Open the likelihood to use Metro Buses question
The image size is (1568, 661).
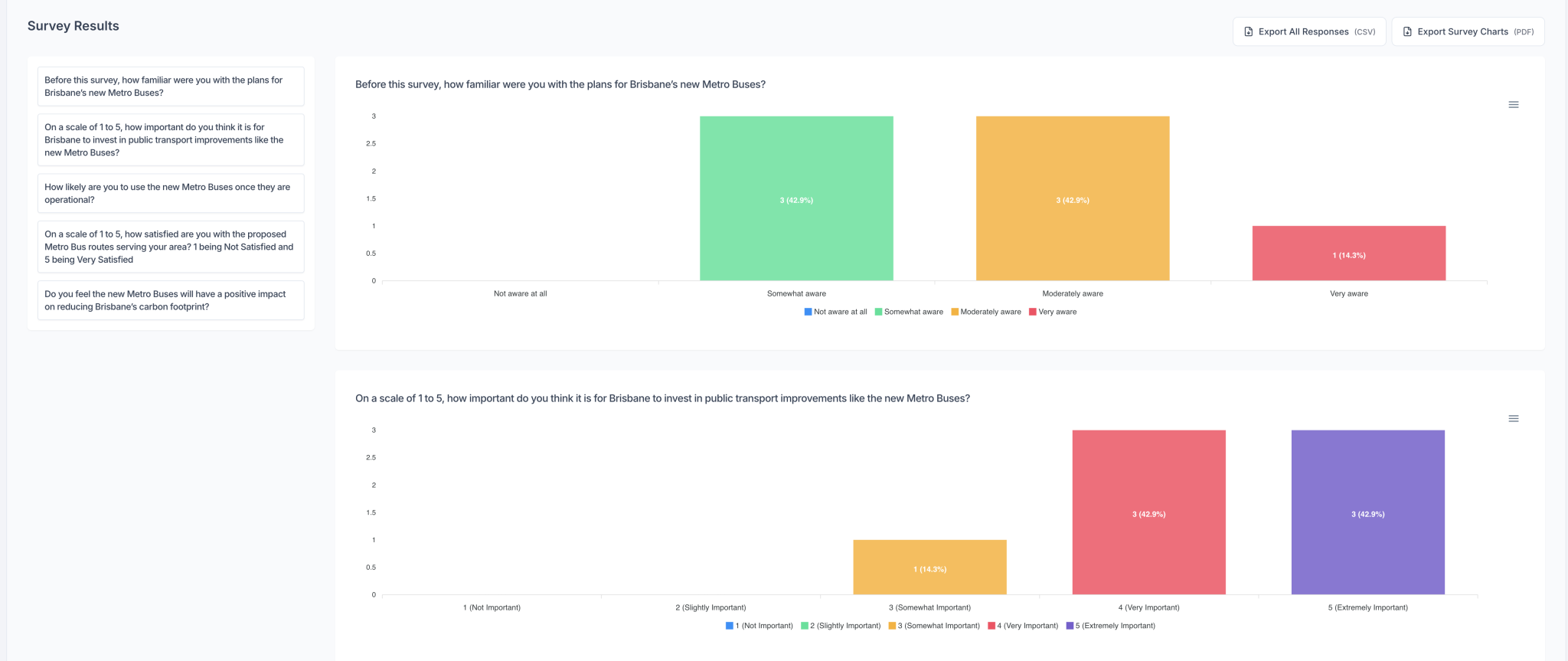pyautogui.click(x=171, y=194)
